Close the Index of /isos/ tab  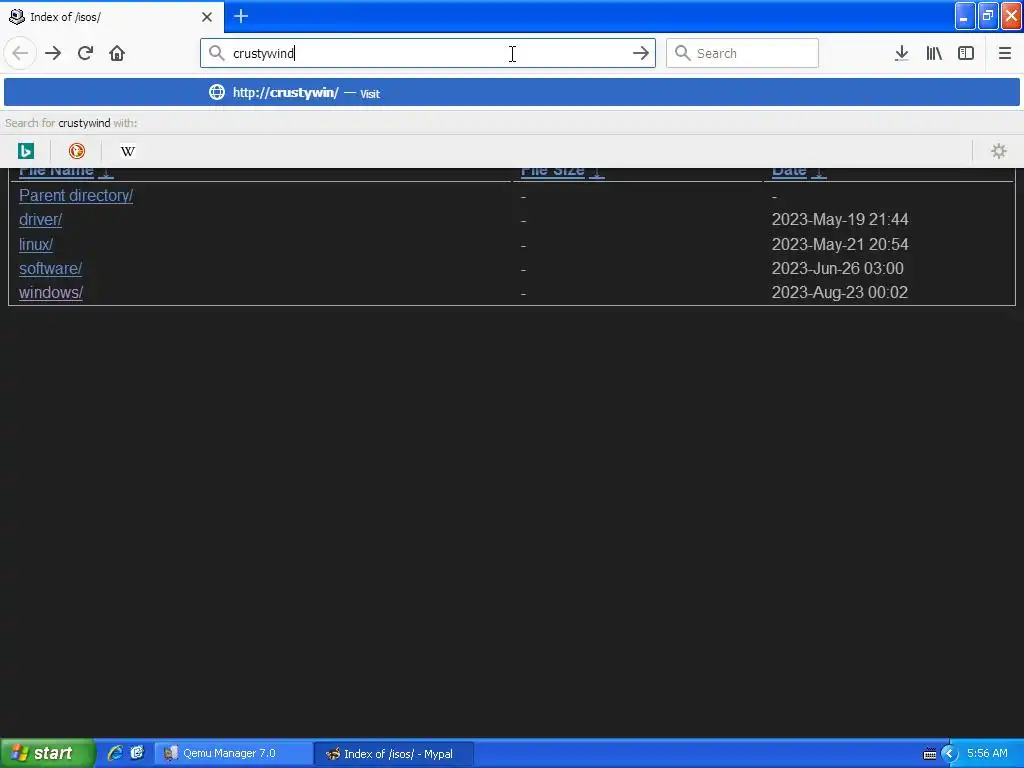click(x=207, y=17)
